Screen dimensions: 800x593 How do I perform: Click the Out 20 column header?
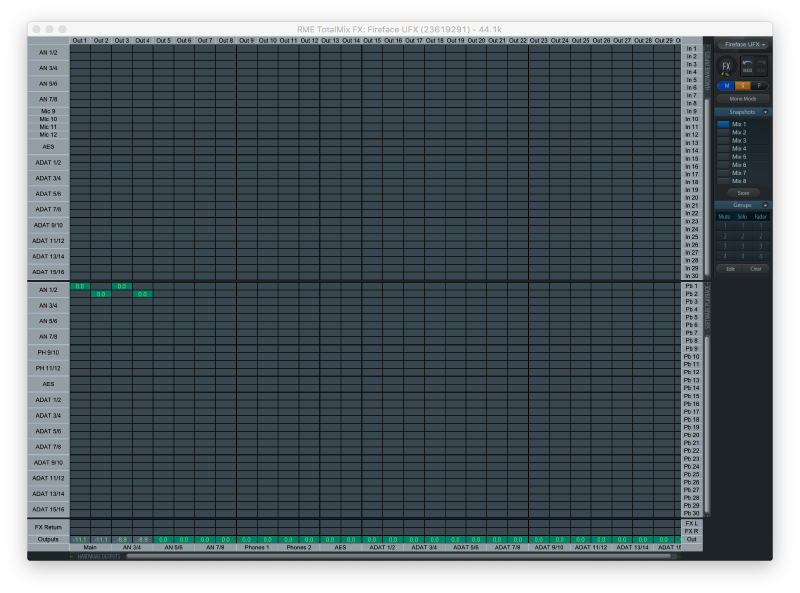click(477, 40)
